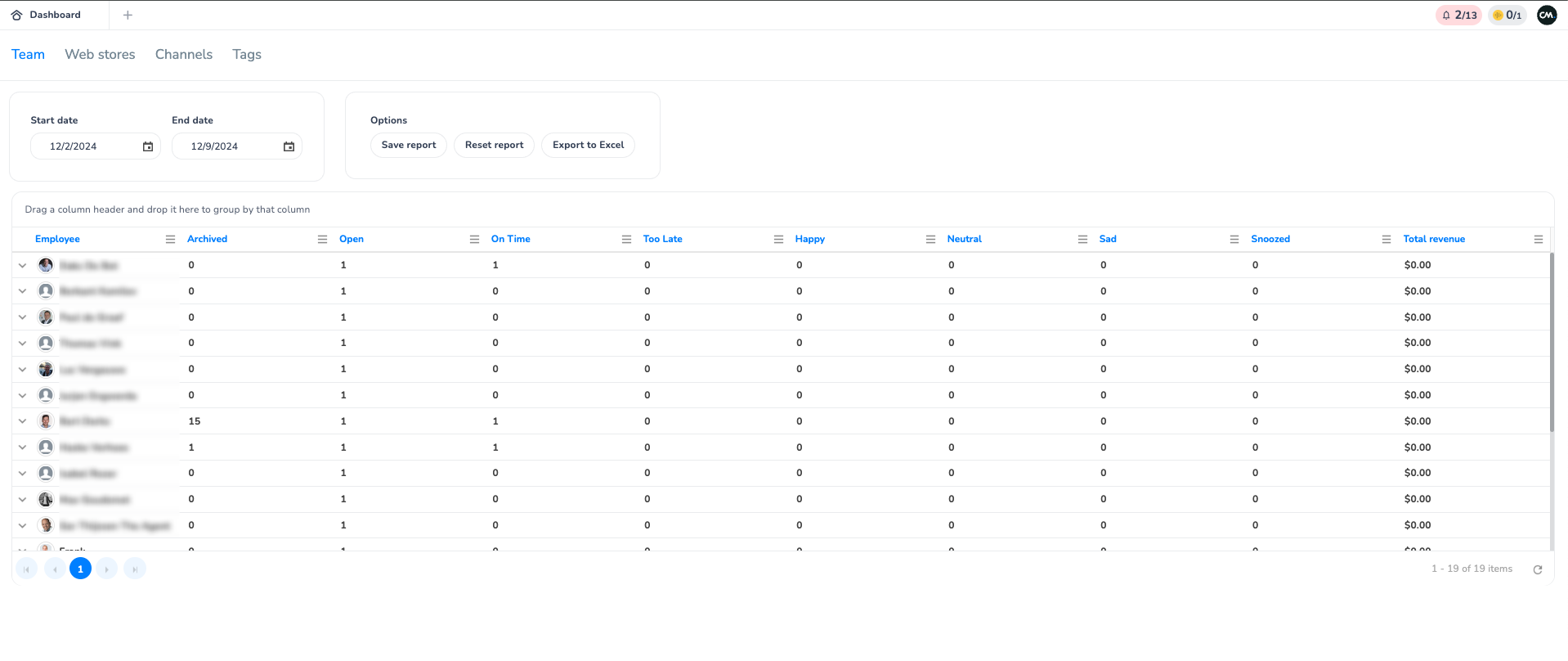
Task: Switch to the Web stores tab
Action: click(x=100, y=54)
